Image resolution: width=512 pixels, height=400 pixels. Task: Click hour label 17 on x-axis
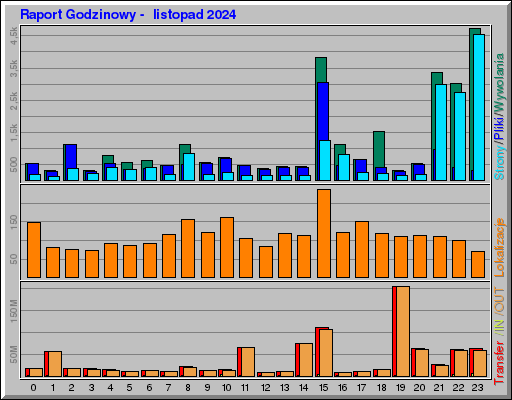tap(361, 388)
